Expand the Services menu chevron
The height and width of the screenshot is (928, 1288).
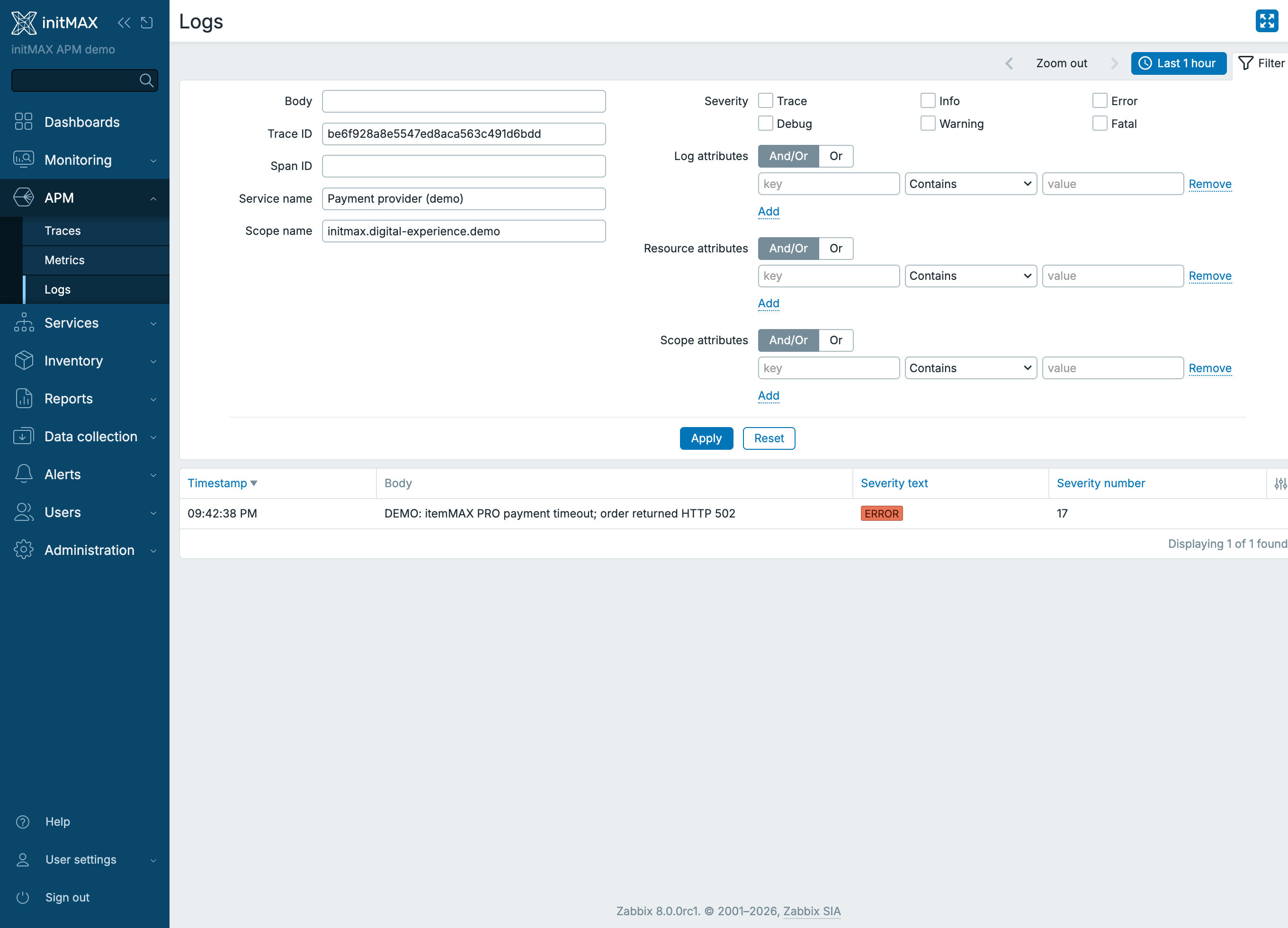[153, 324]
